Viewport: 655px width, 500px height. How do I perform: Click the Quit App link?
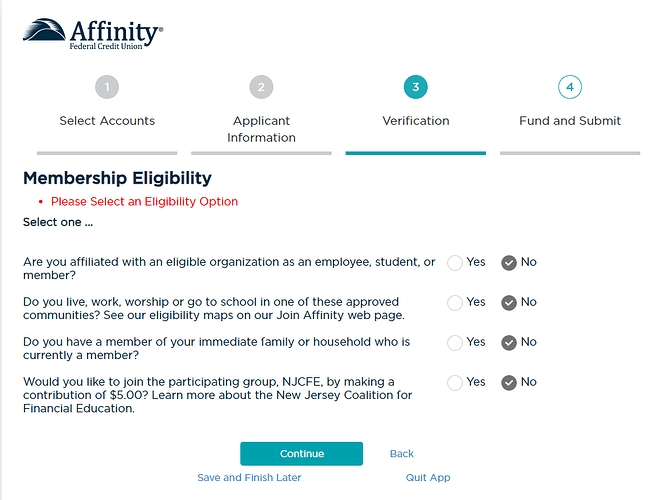click(x=428, y=478)
